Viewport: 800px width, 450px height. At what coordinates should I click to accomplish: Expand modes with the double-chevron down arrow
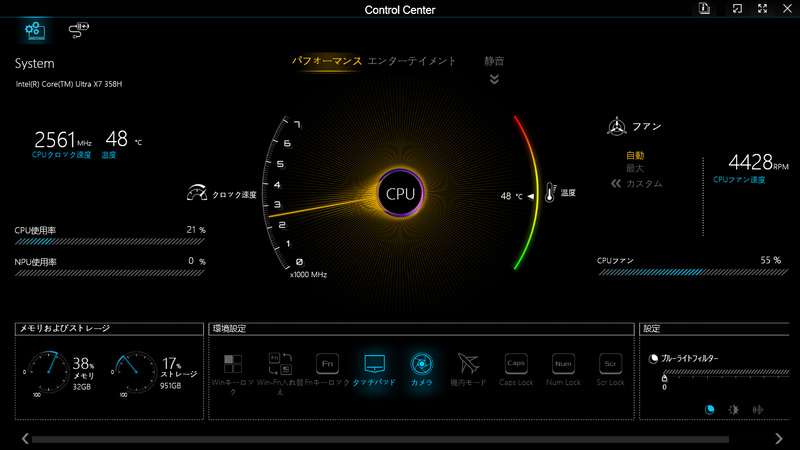click(494, 79)
